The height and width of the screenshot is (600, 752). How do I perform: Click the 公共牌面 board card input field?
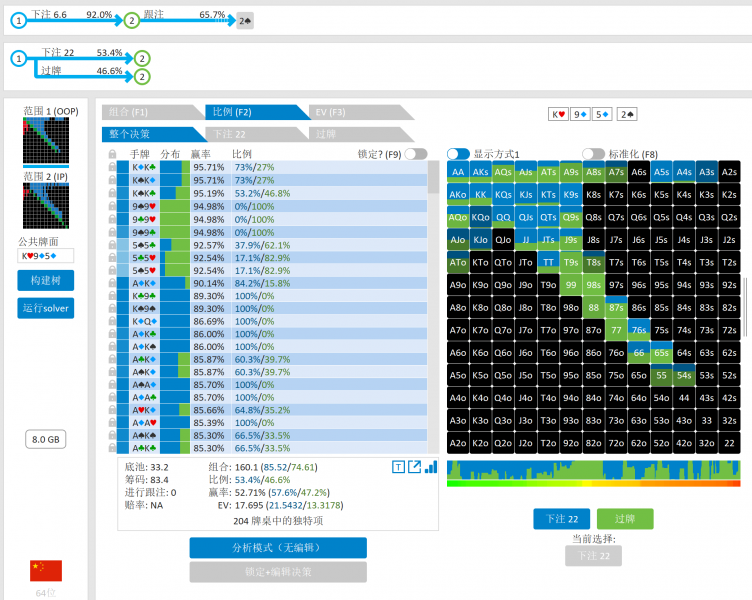point(46,256)
